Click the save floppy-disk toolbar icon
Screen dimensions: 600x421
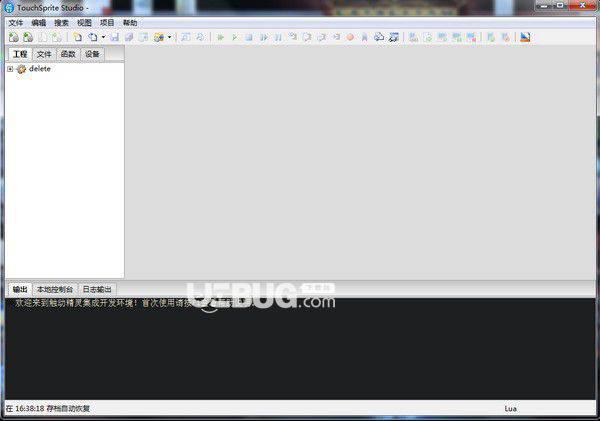(114, 37)
